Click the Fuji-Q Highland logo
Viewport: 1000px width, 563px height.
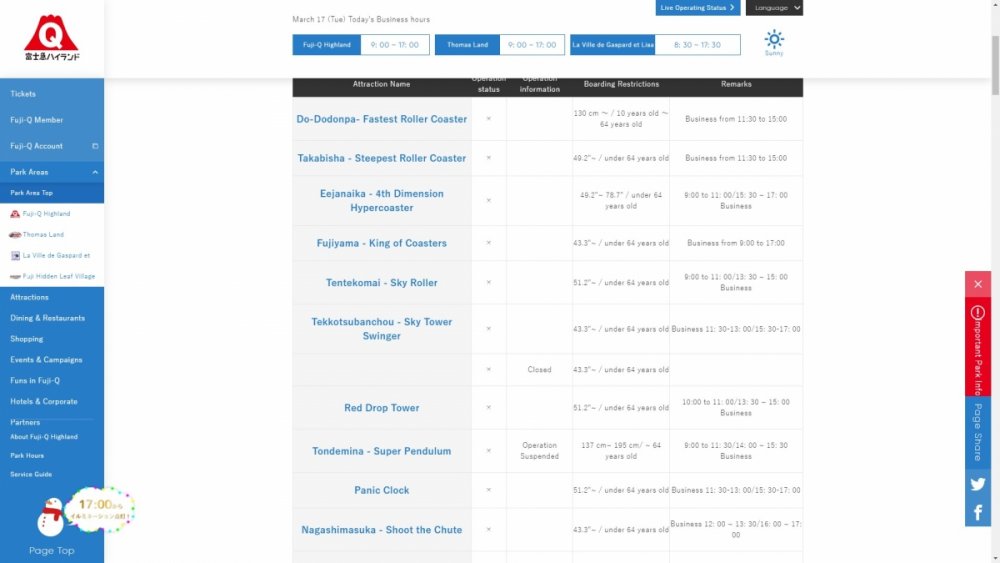point(51,38)
